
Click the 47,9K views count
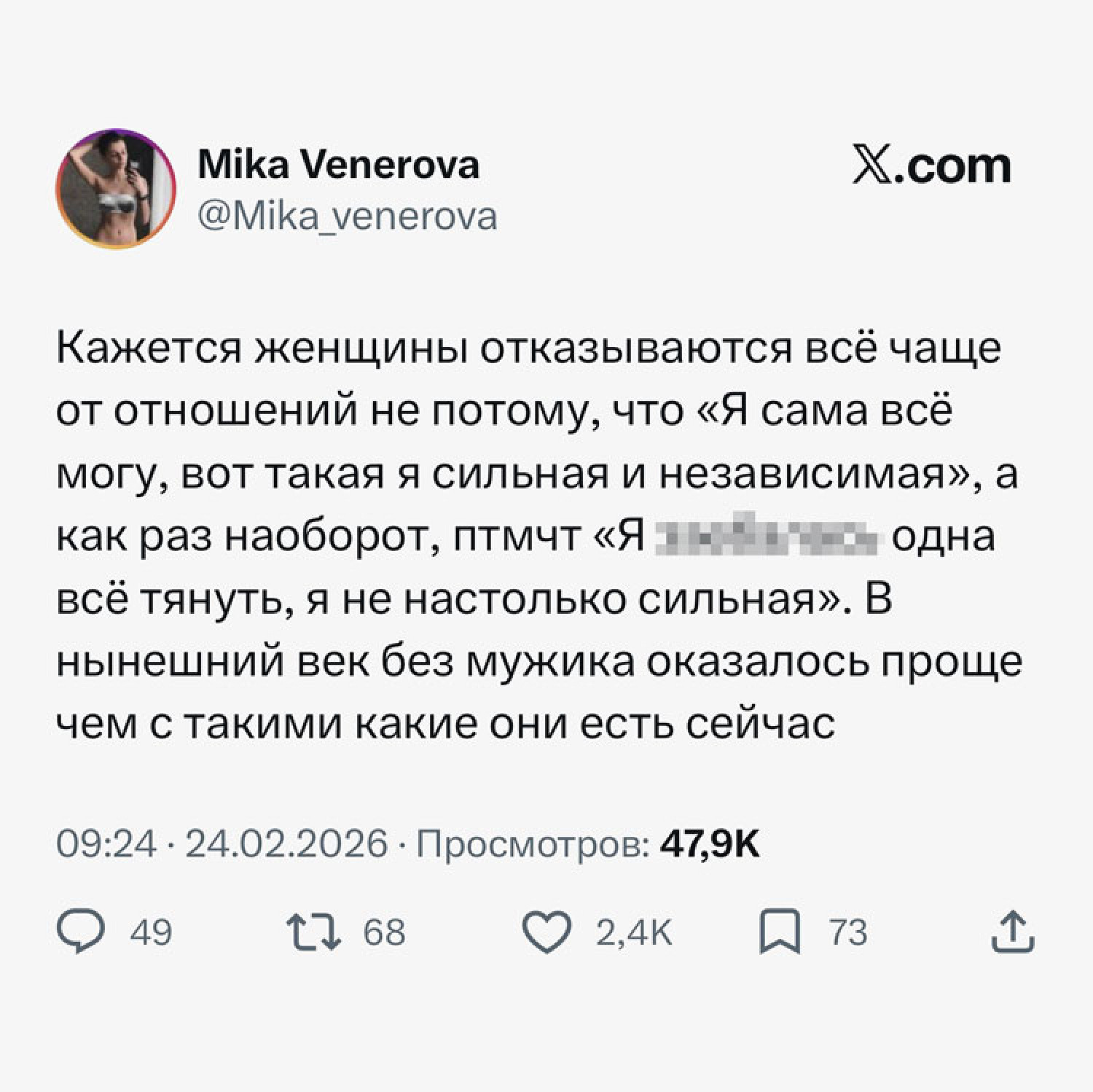click(709, 844)
